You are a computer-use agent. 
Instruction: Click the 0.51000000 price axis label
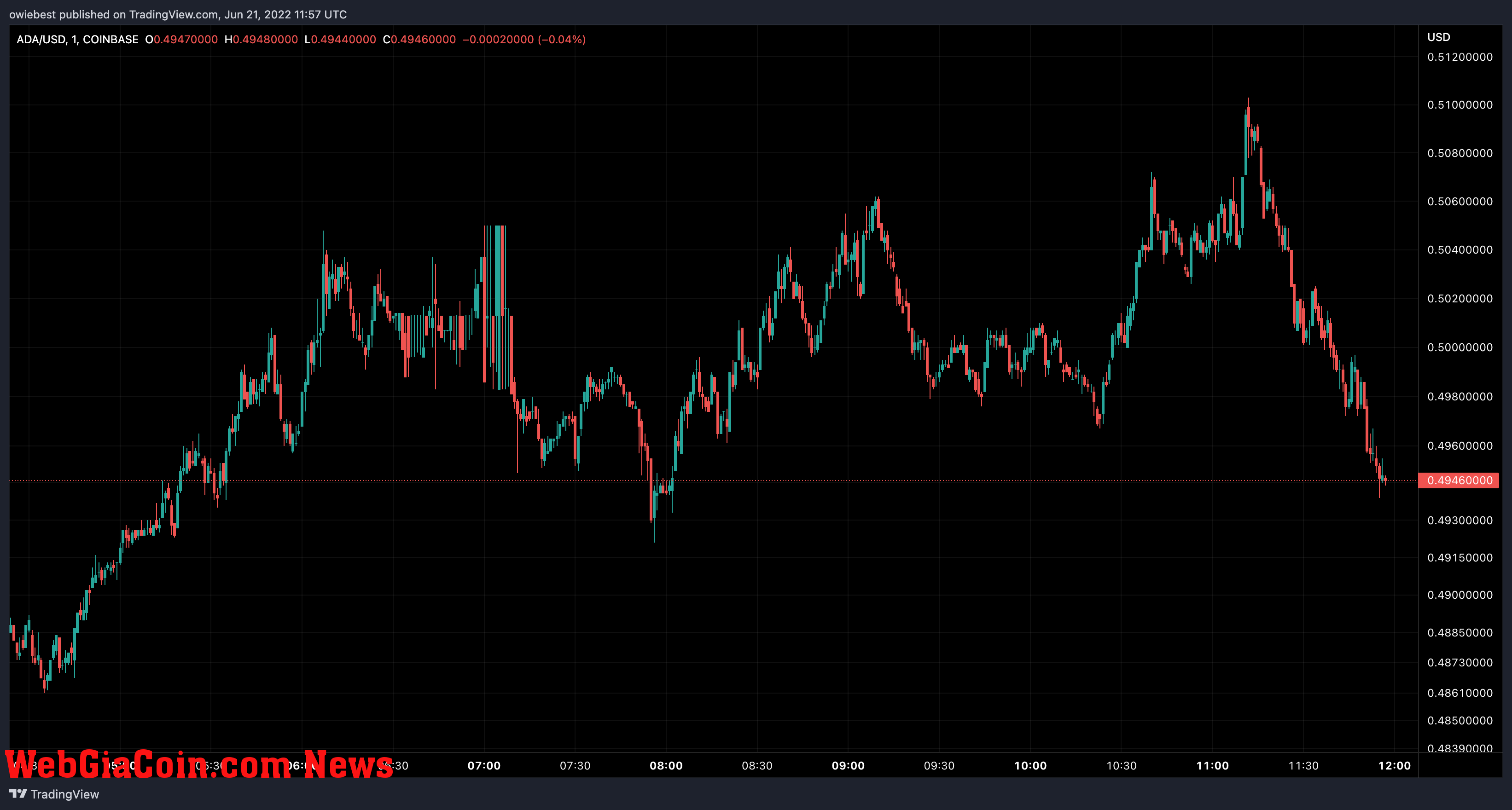1460,105
